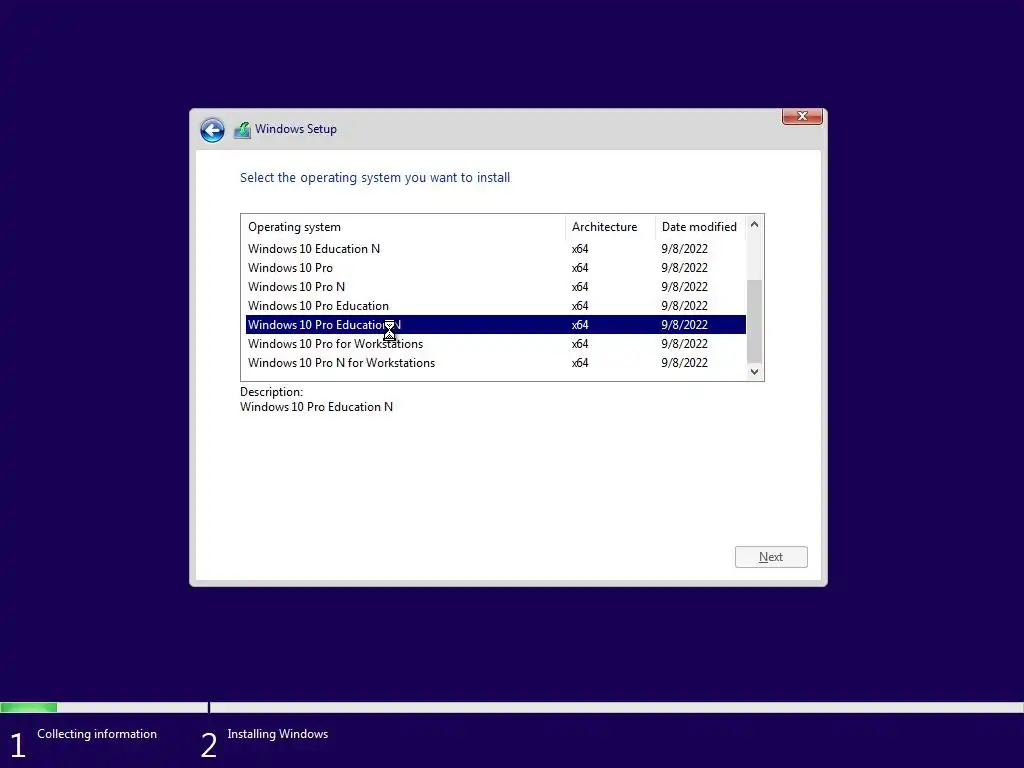Viewport: 1024px width, 768px height.
Task: Select Windows 10 Pro N for Workstations
Action: pos(496,362)
